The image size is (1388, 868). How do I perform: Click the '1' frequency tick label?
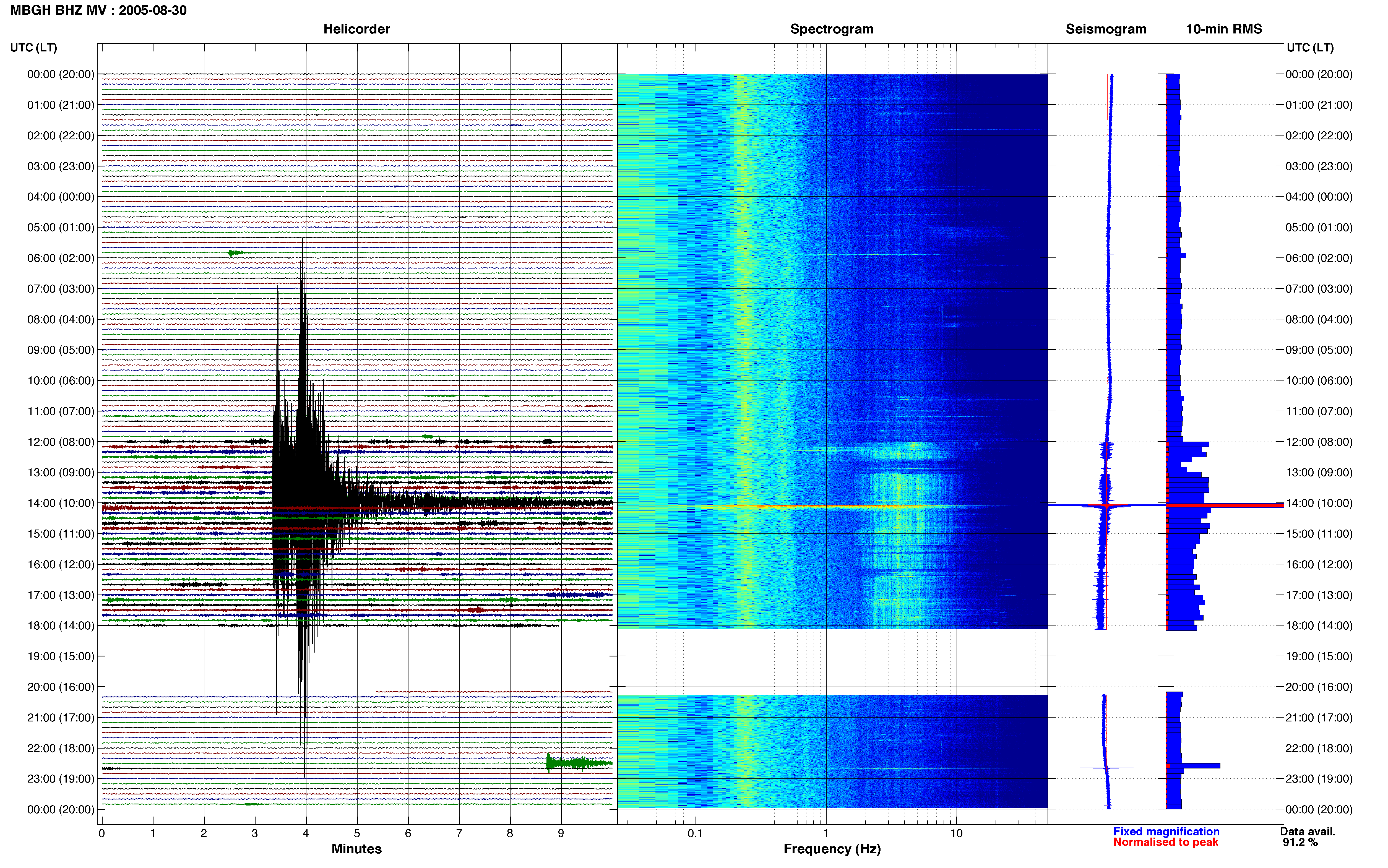pyautogui.click(x=826, y=833)
